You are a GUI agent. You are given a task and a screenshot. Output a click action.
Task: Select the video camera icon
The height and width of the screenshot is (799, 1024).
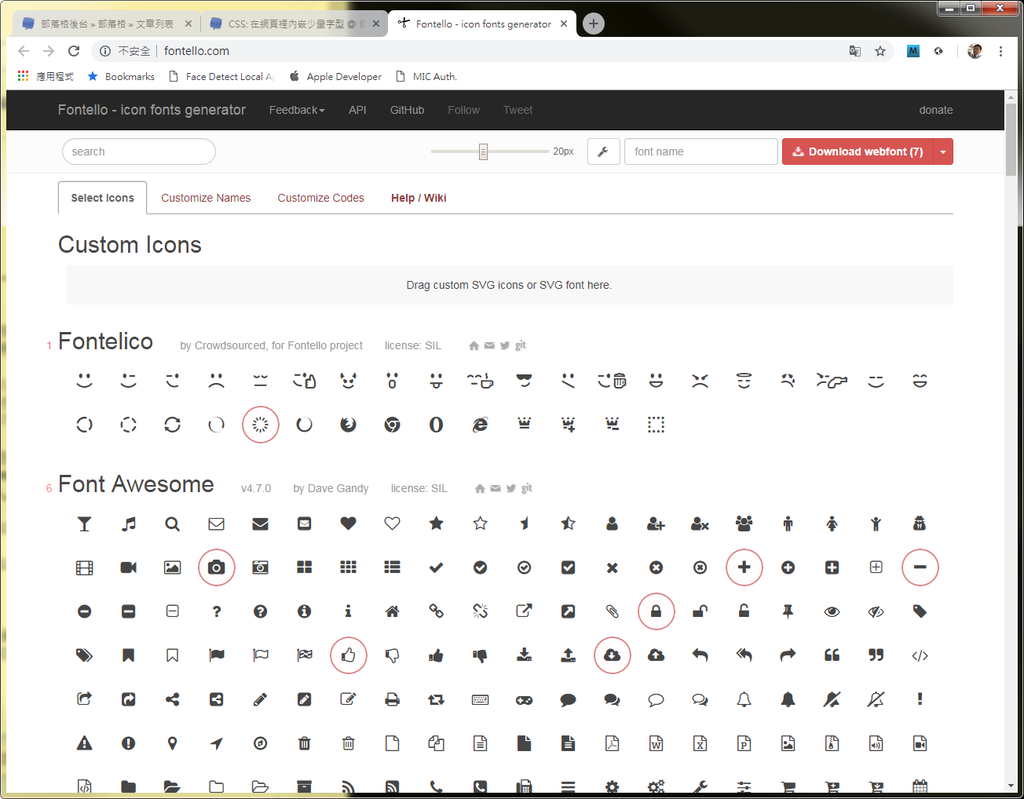pyautogui.click(x=129, y=567)
